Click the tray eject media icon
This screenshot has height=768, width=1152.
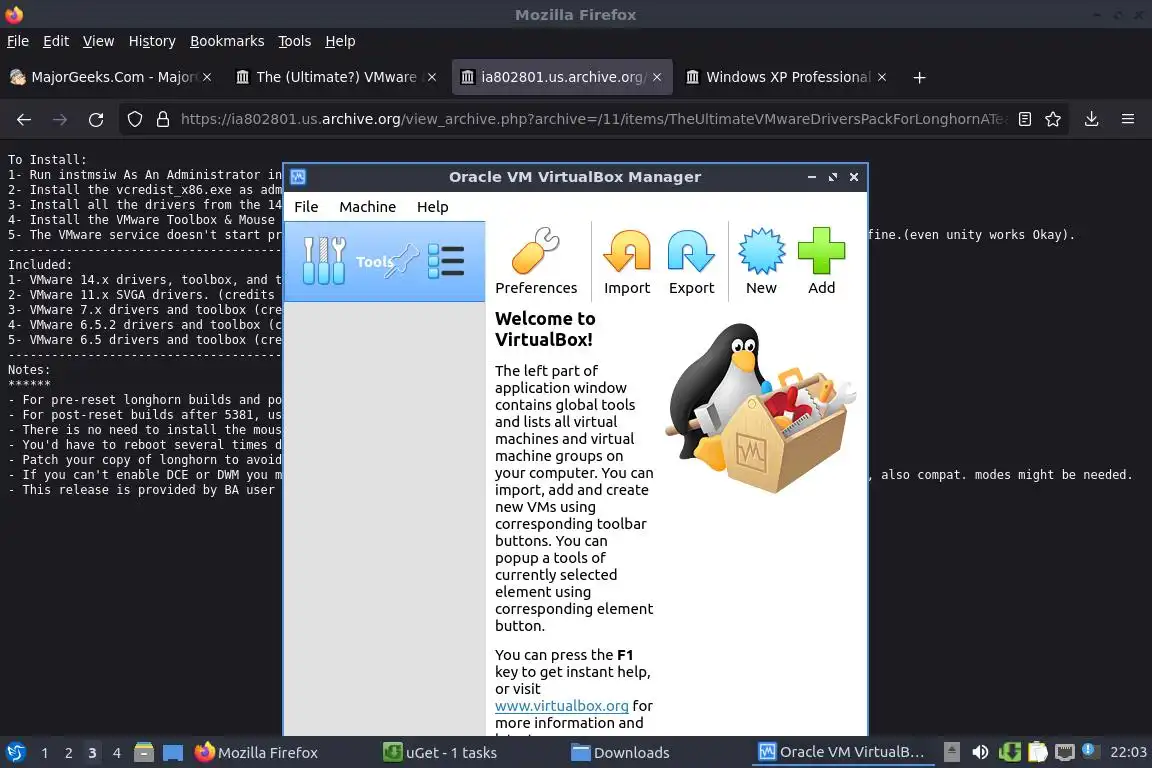point(951,752)
